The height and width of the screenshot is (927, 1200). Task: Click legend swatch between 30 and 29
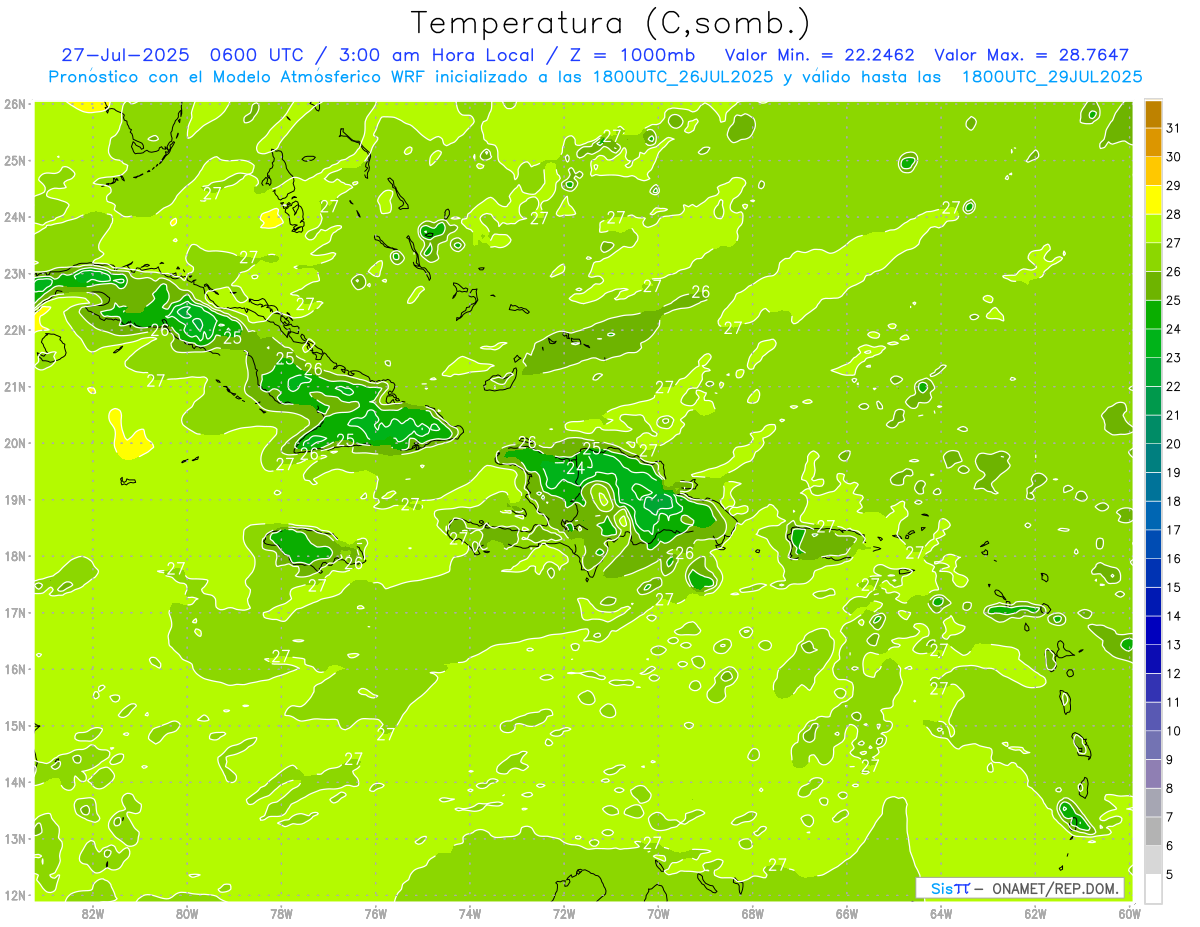1153,172
